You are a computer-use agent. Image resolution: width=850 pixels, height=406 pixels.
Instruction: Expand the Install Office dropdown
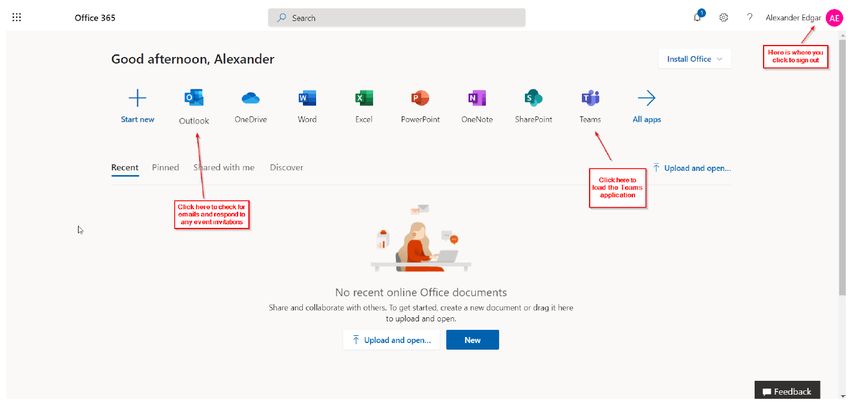(694, 59)
